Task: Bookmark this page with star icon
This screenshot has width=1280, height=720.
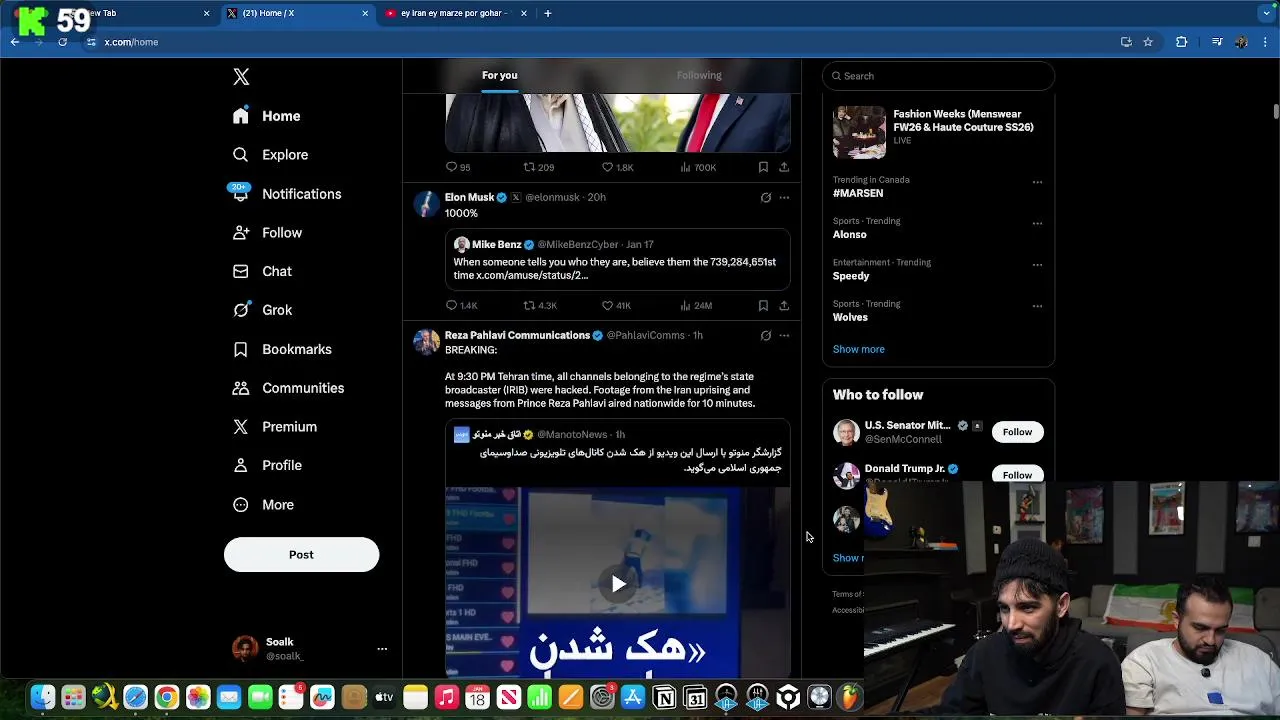Action: (1148, 42)
